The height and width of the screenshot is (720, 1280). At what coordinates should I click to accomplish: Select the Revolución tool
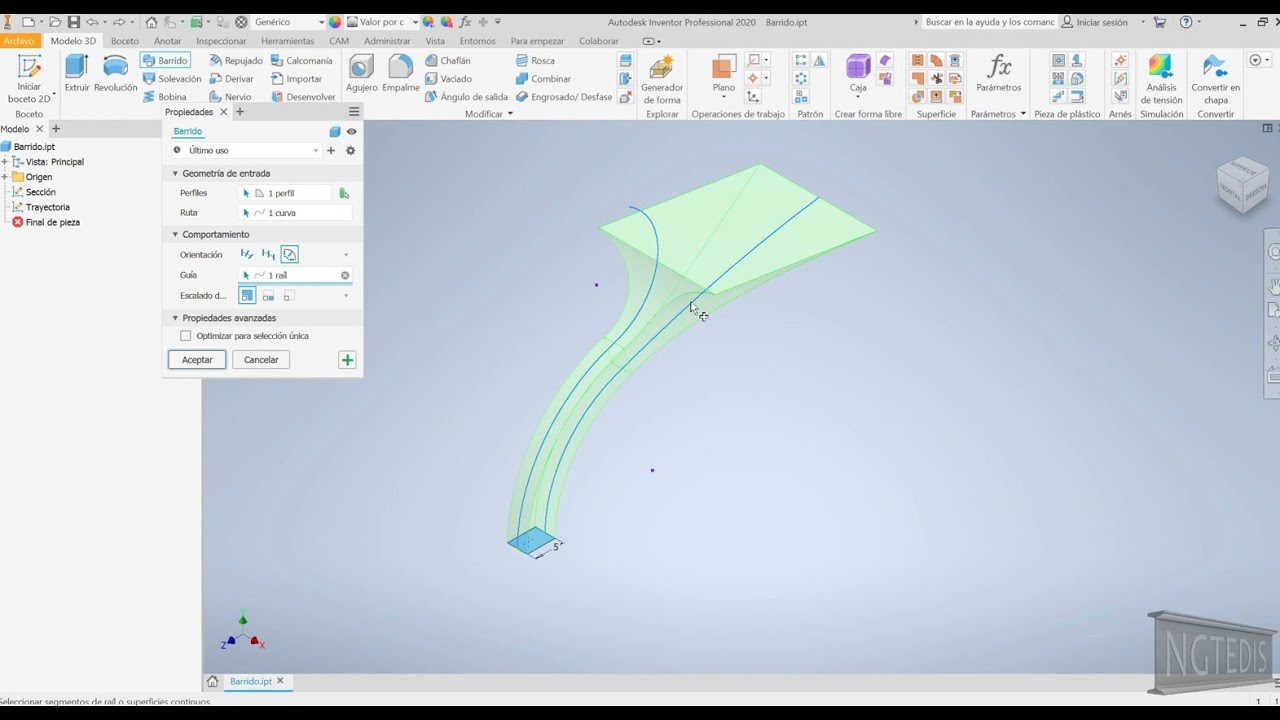pyautogui.click(x=116, y=74)
